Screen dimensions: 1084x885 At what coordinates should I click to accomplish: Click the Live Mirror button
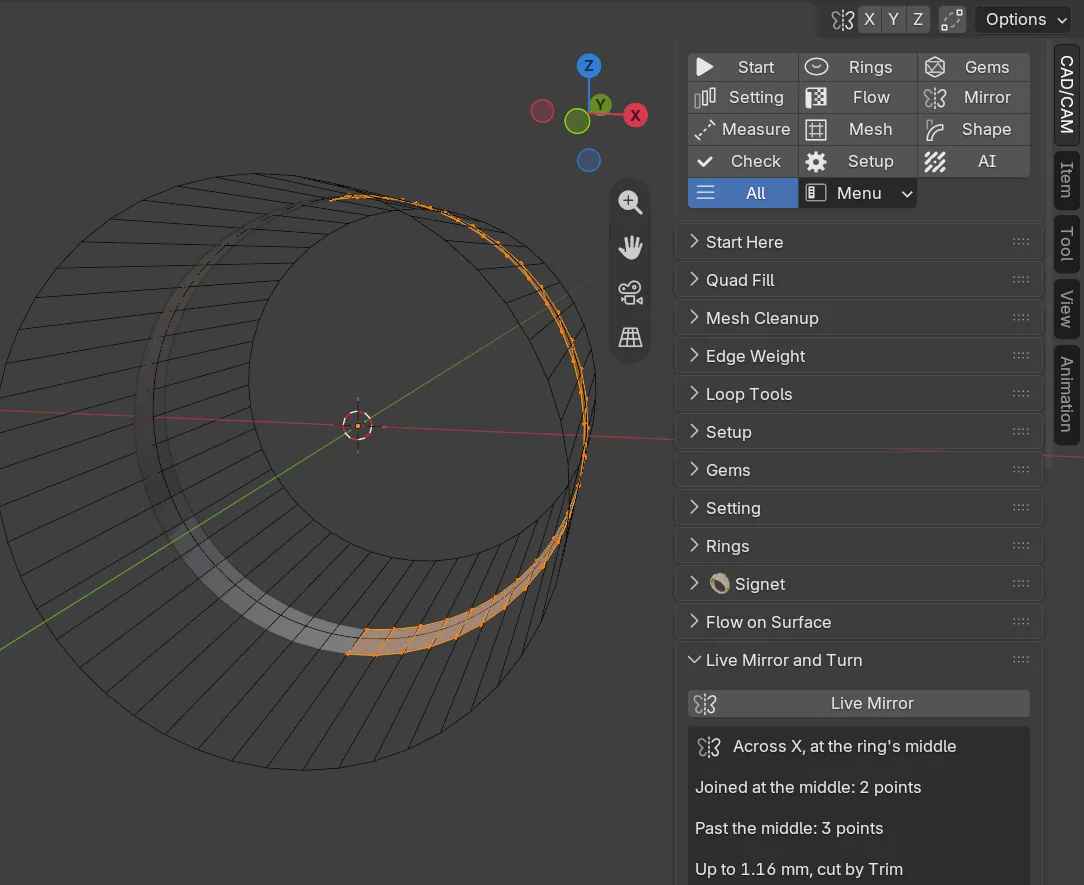click(859, 703)
